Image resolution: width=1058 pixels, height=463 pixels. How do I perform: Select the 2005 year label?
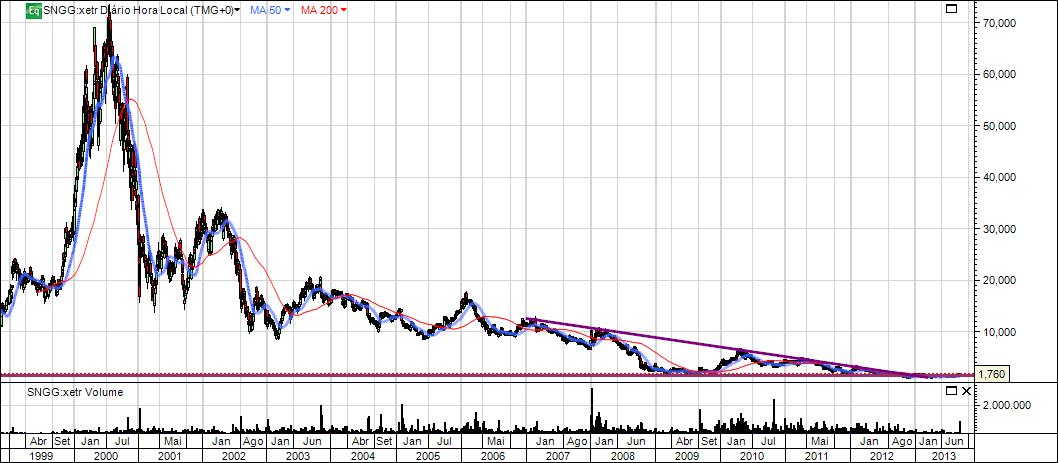[x=429, y=456]
